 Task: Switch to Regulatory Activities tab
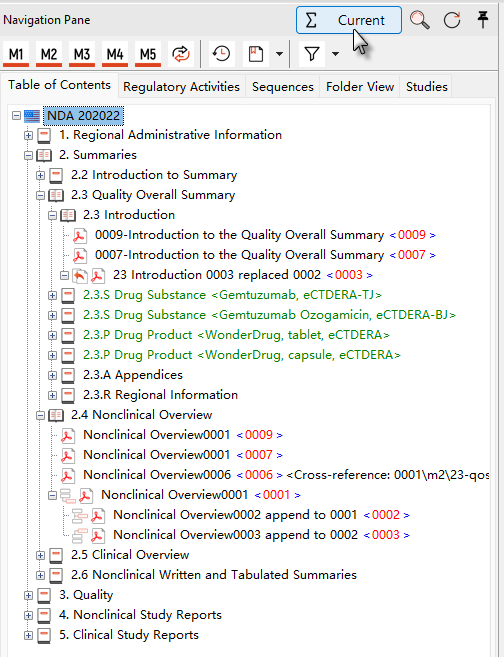(181, 87)
